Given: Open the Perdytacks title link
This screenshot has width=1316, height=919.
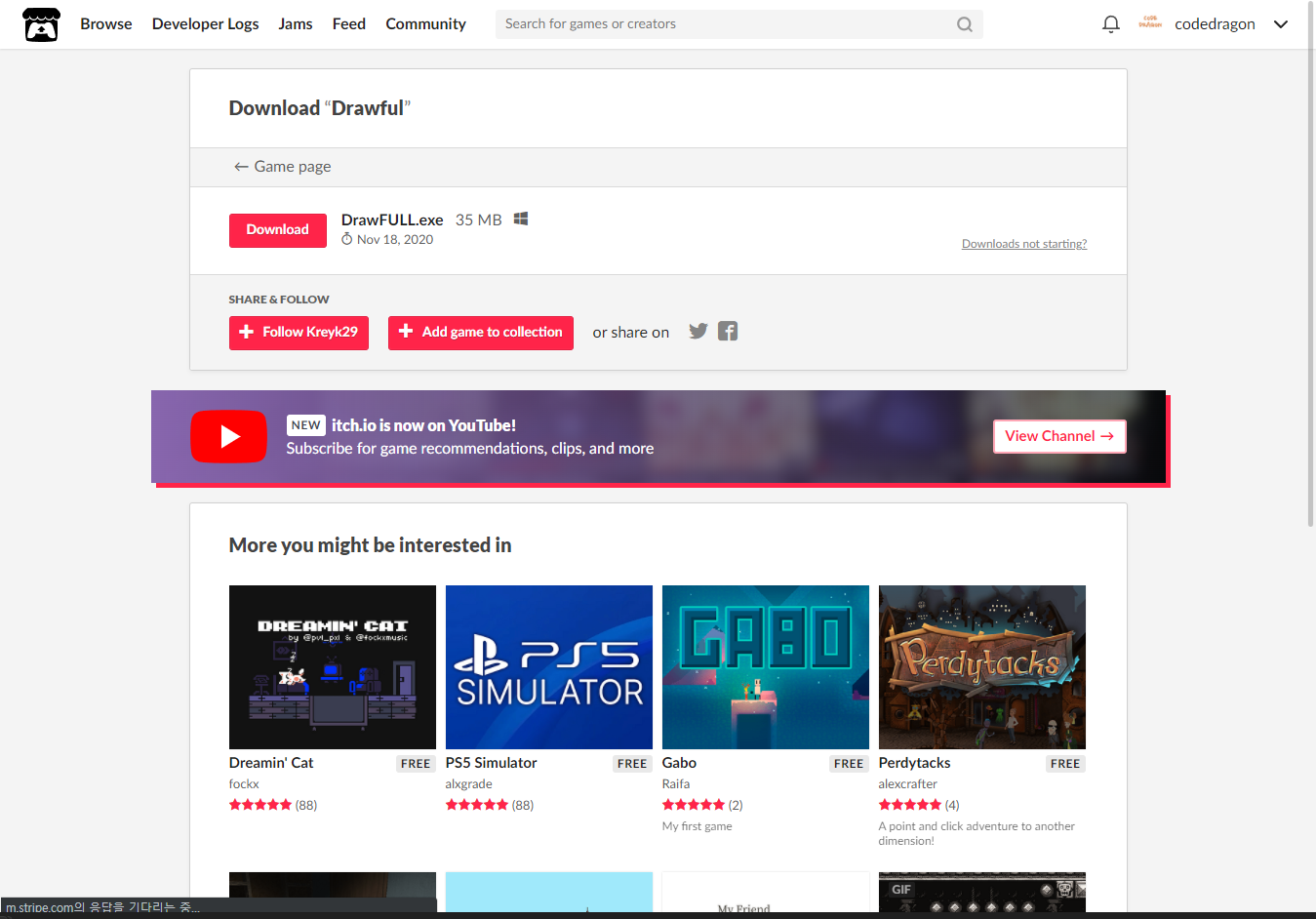Looking at the screenshot, I should click(x=914, y=763).
